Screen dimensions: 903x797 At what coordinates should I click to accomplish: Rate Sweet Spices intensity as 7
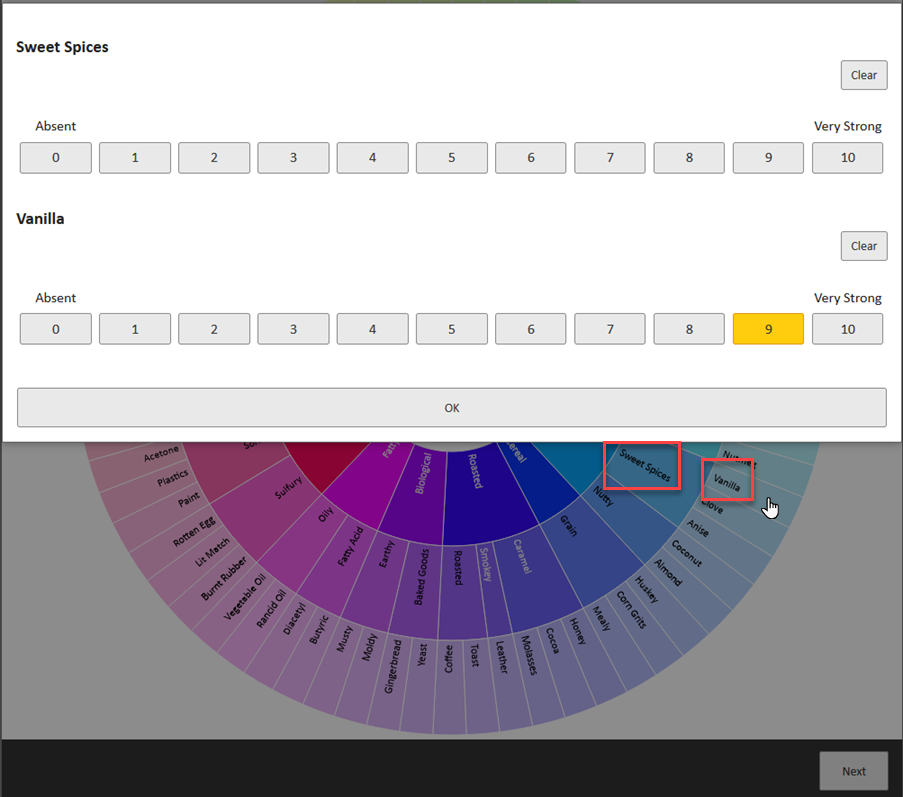[x=610, y=158]
